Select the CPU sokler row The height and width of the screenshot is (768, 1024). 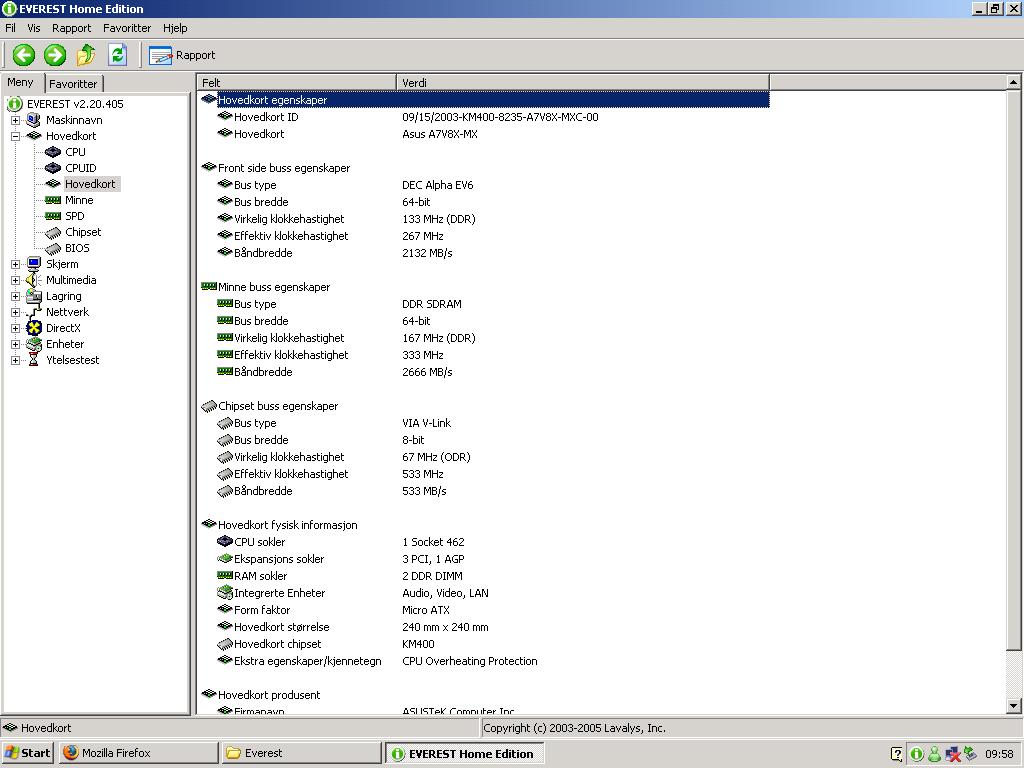pos(484,542)
